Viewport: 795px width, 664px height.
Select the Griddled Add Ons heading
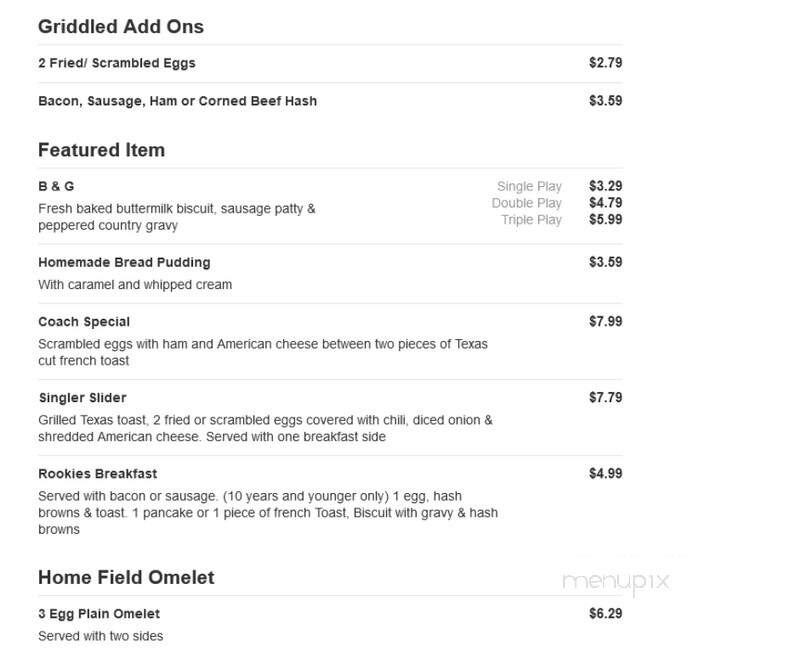click(121, 27)
